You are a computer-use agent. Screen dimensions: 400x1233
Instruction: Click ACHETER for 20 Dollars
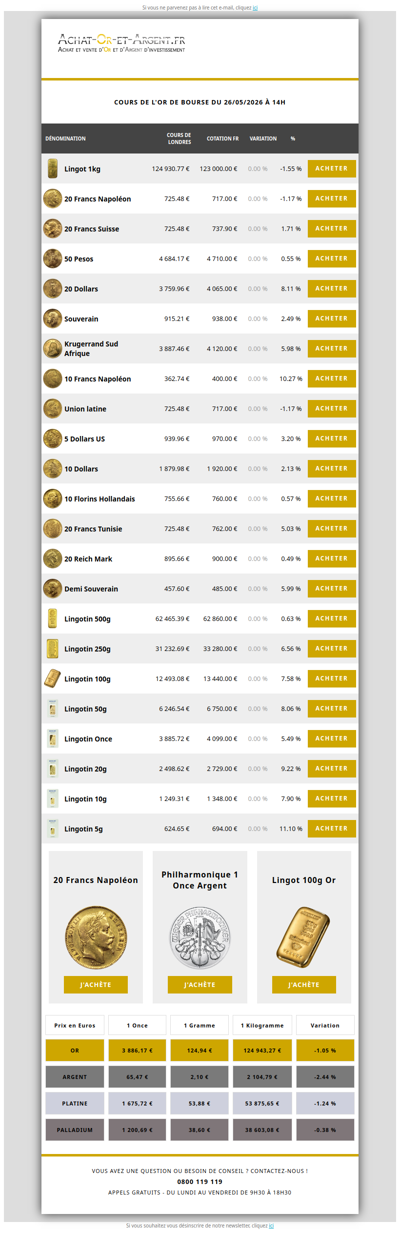click(x=332, y=289)
